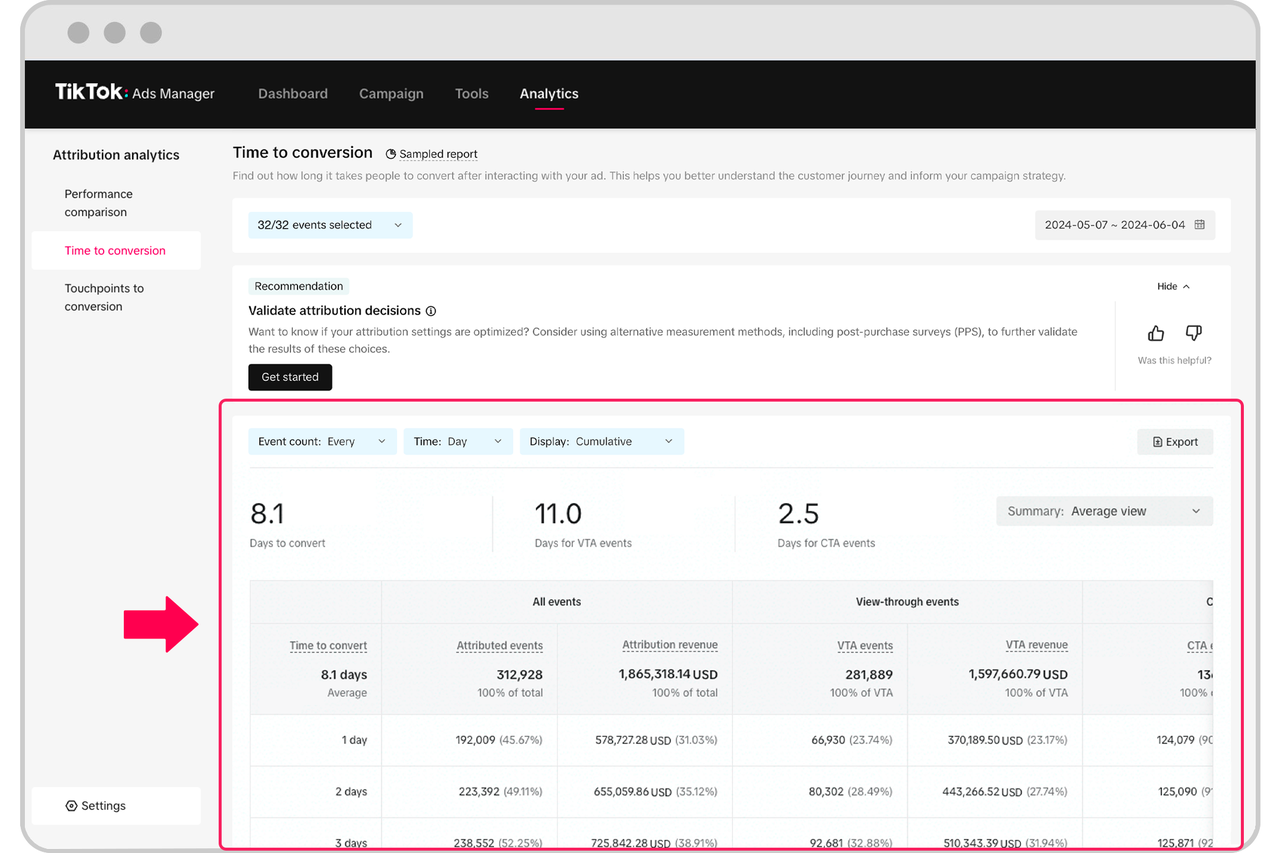The height and width of the screenshot is (853, 1280).
Task: Click the Export button
Action: [x=1175, y=442]
